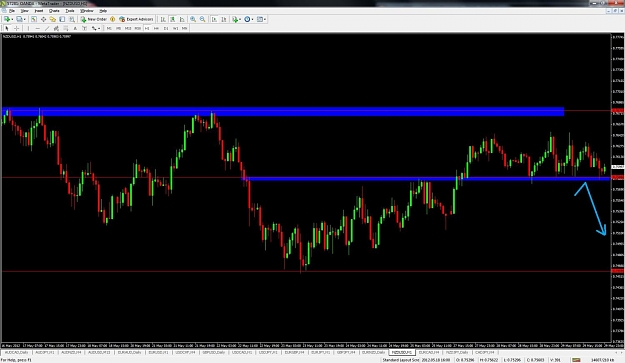Screen dimensions: 625x363
Task: Click the connection status bars indicator
Action: tap(577, 360)
